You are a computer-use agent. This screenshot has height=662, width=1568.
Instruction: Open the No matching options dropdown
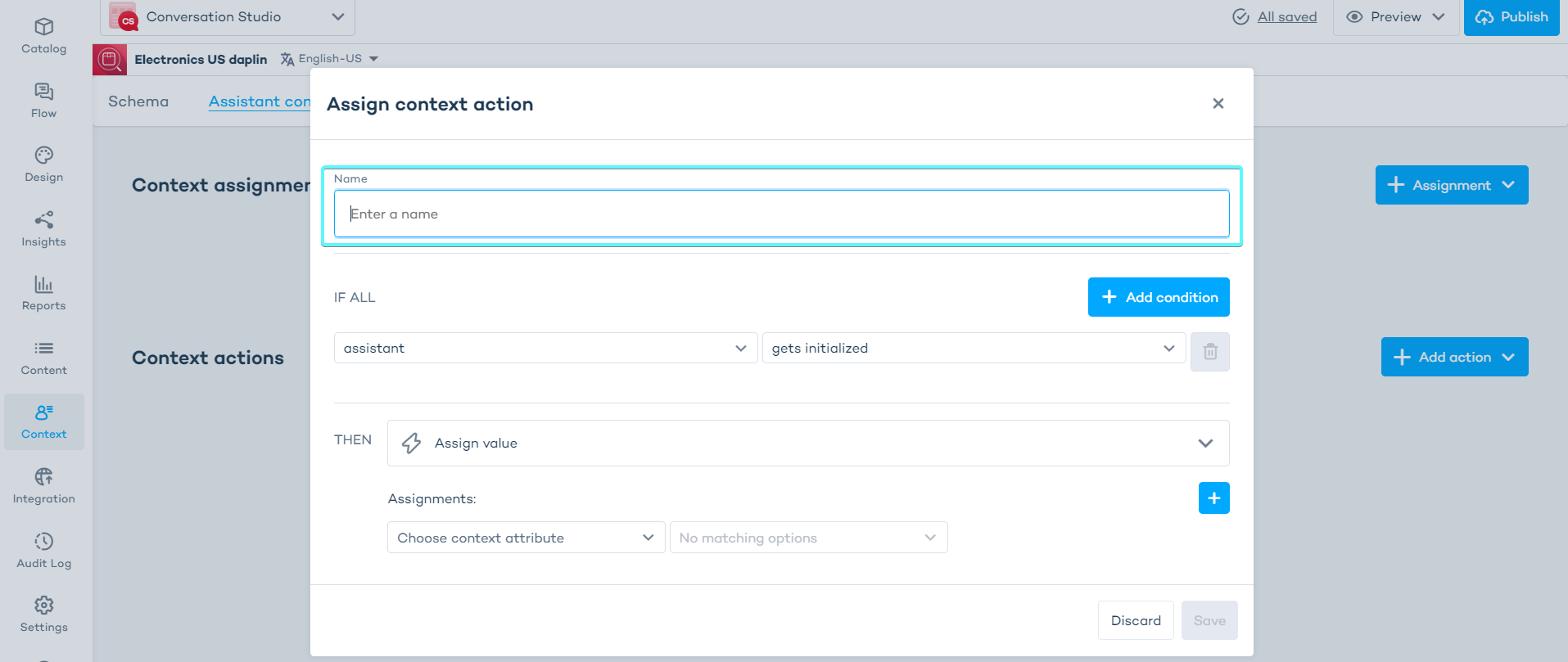click(x=808, y=538)
